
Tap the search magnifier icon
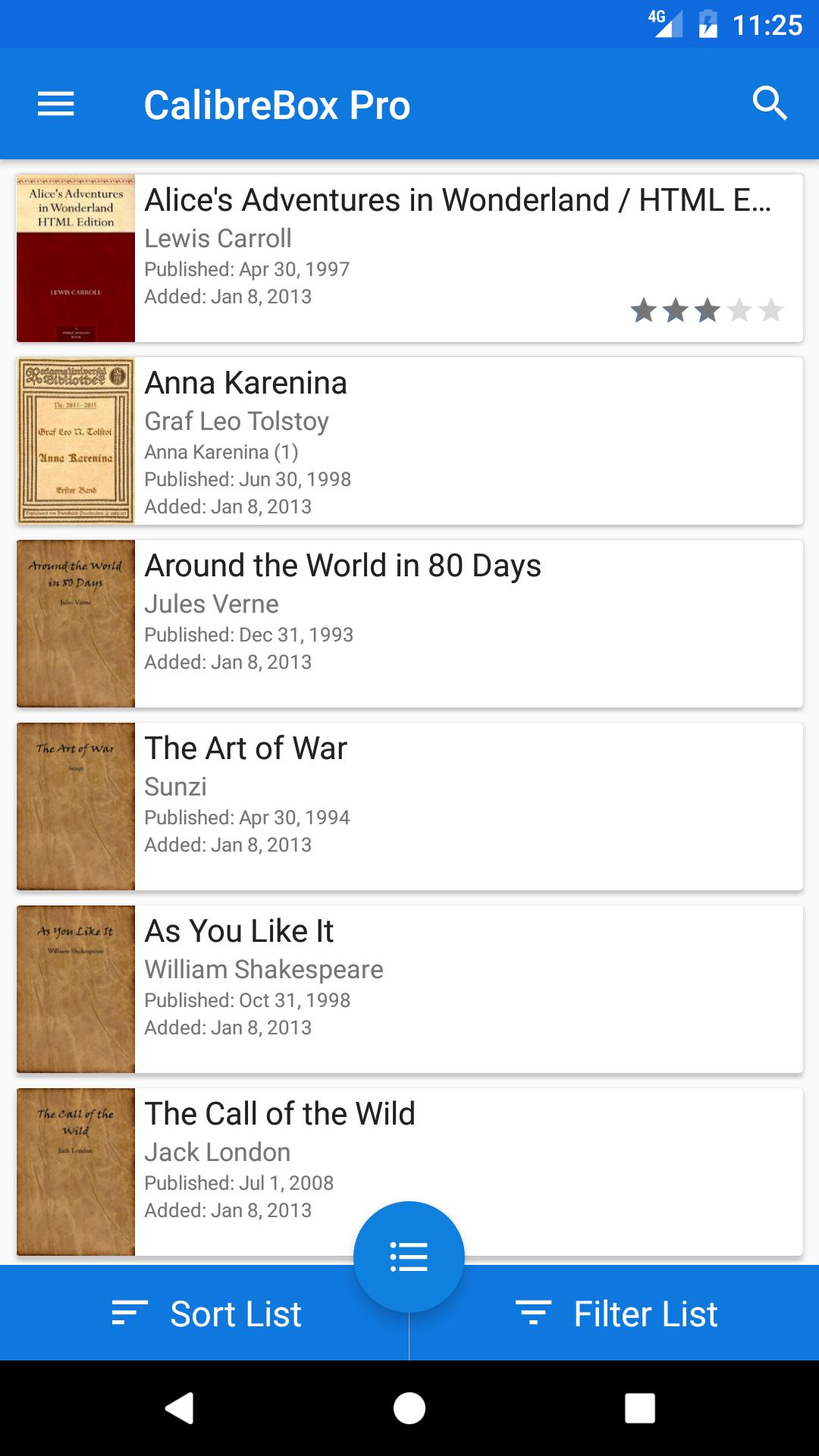769,104
